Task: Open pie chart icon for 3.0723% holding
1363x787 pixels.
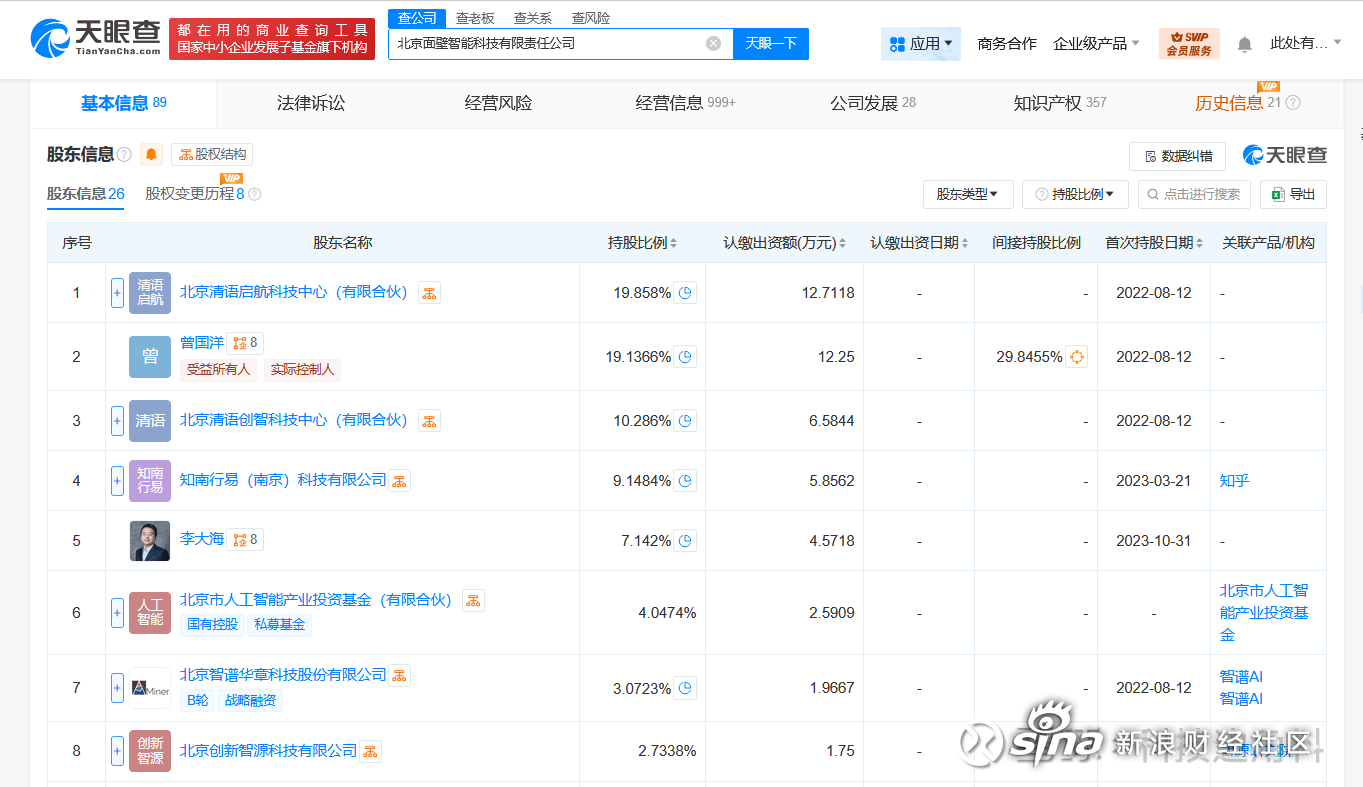Action: 685,688
